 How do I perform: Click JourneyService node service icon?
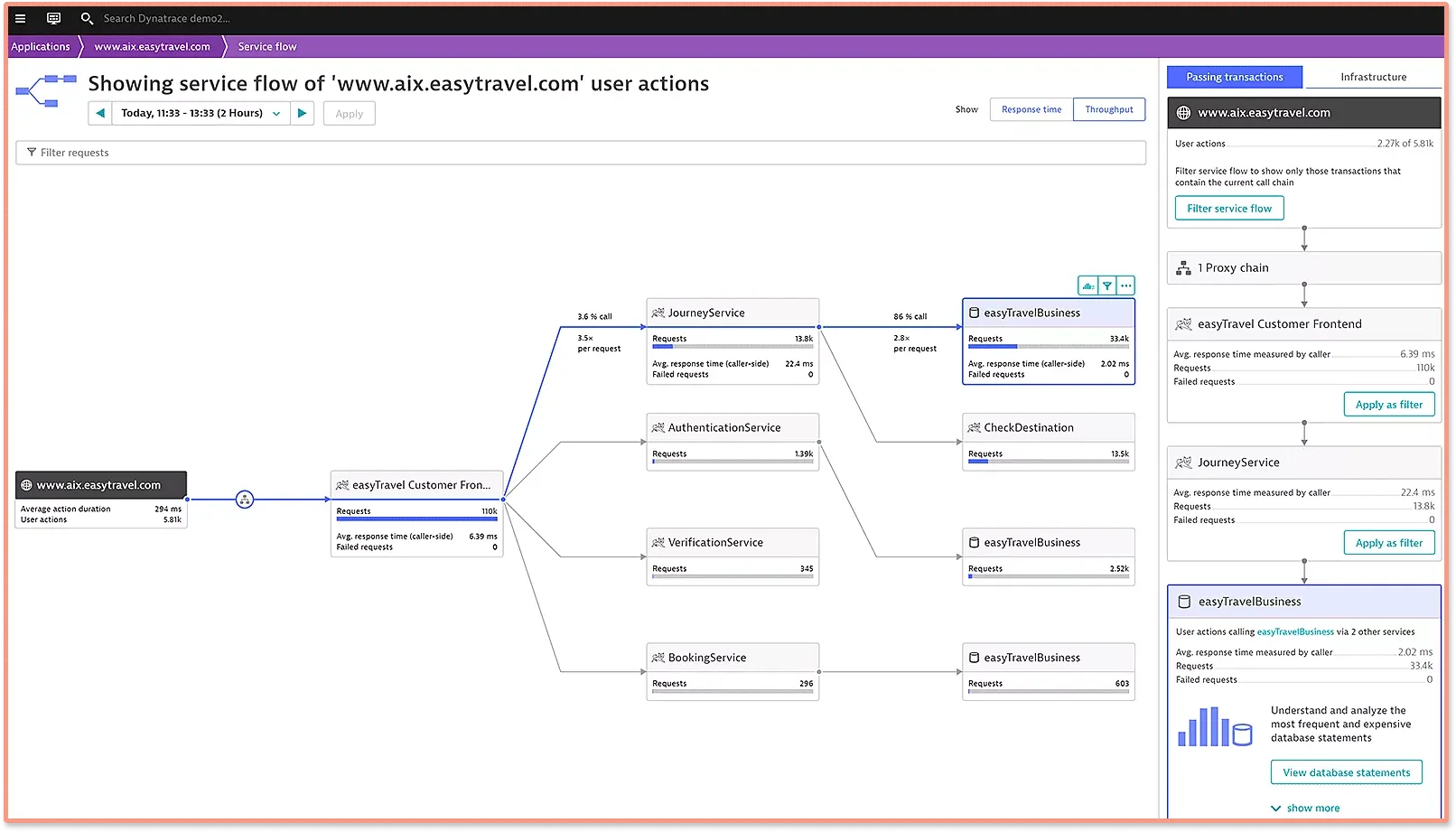point(658,313)
